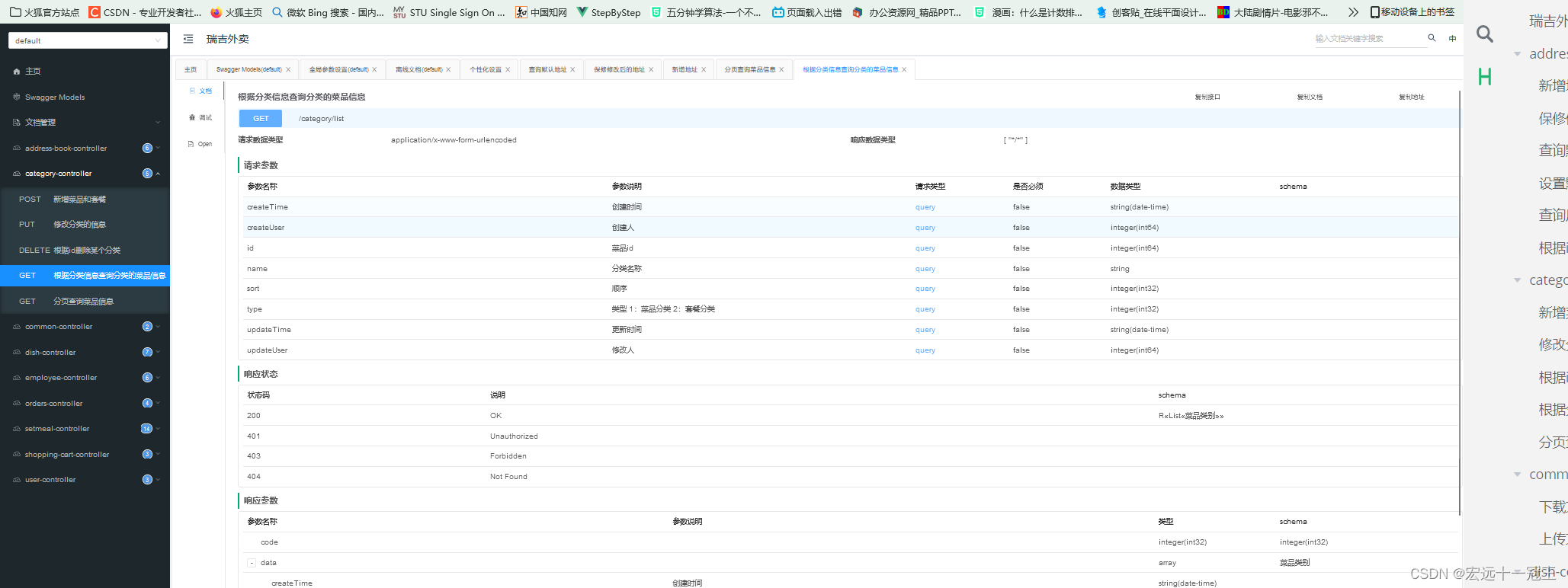Switch language with the 中 icon
Image resolution: width=1568 pixels, height=588 pixels.
(1452, 38)
